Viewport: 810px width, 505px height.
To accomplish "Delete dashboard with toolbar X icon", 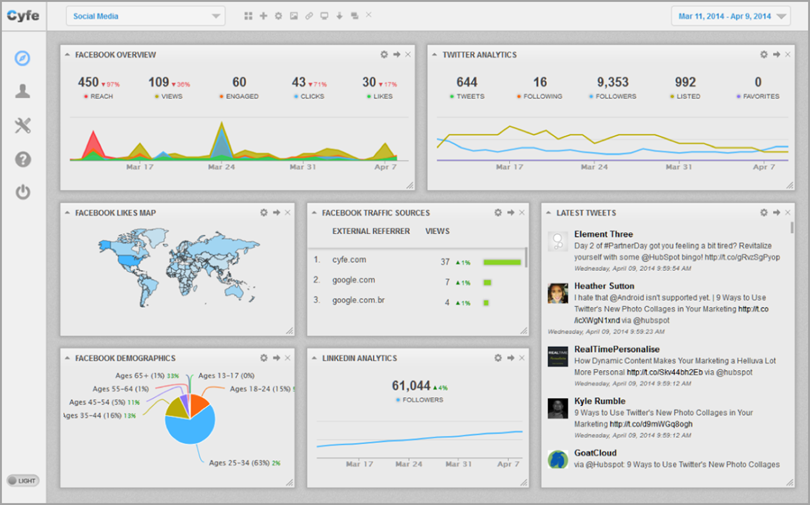I will coord(369,15).
